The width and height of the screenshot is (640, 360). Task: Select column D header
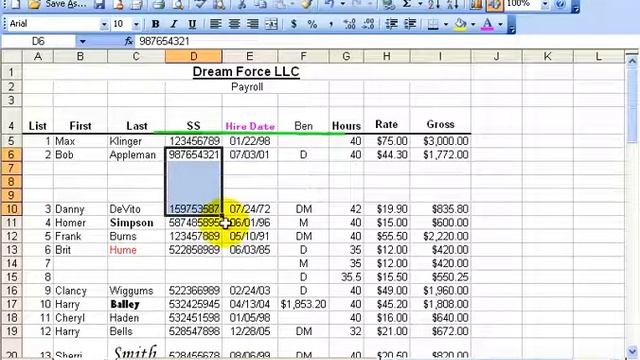[x=193, y=56]
